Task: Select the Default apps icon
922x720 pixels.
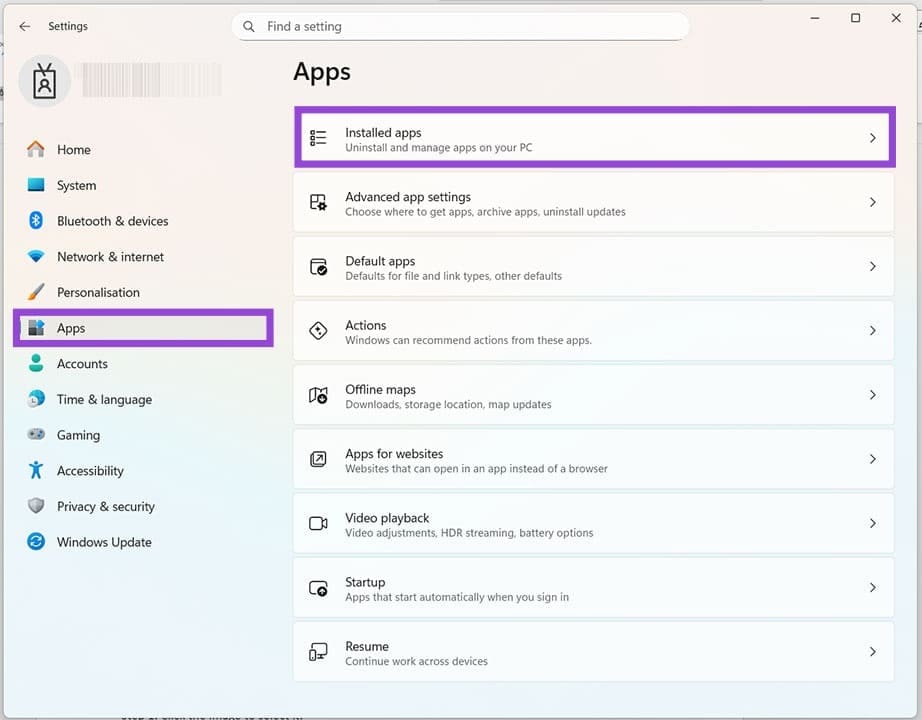Action: tap(318, 266)
